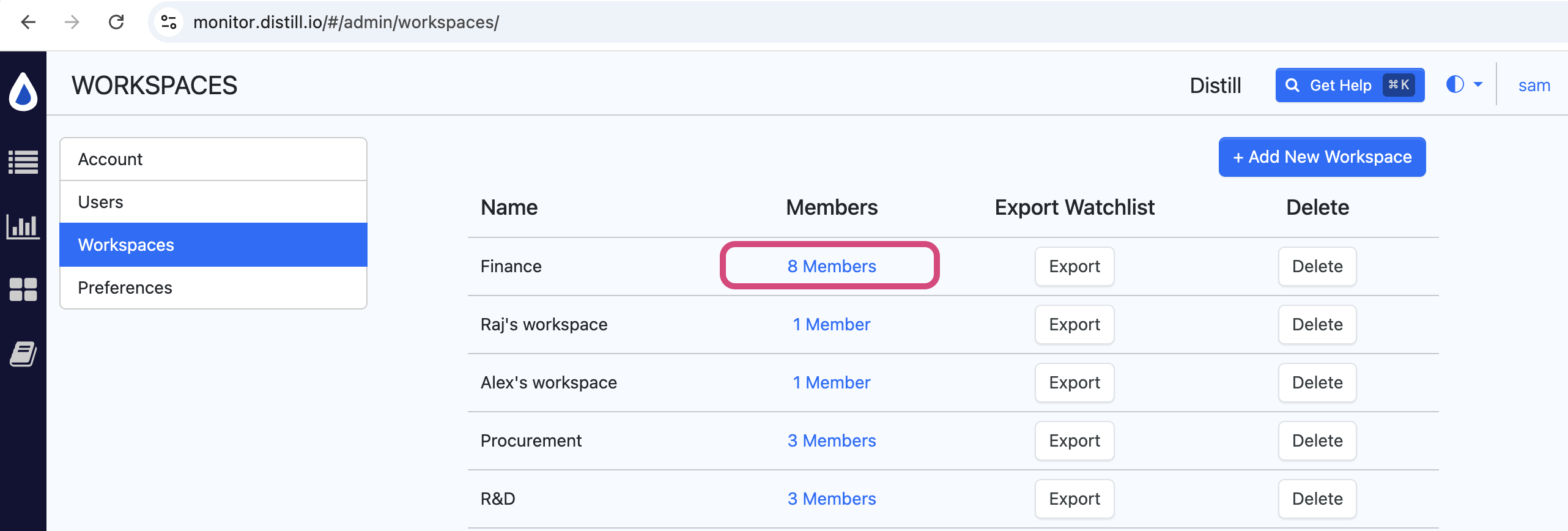Open the sam user menu

click(1534, 85)
